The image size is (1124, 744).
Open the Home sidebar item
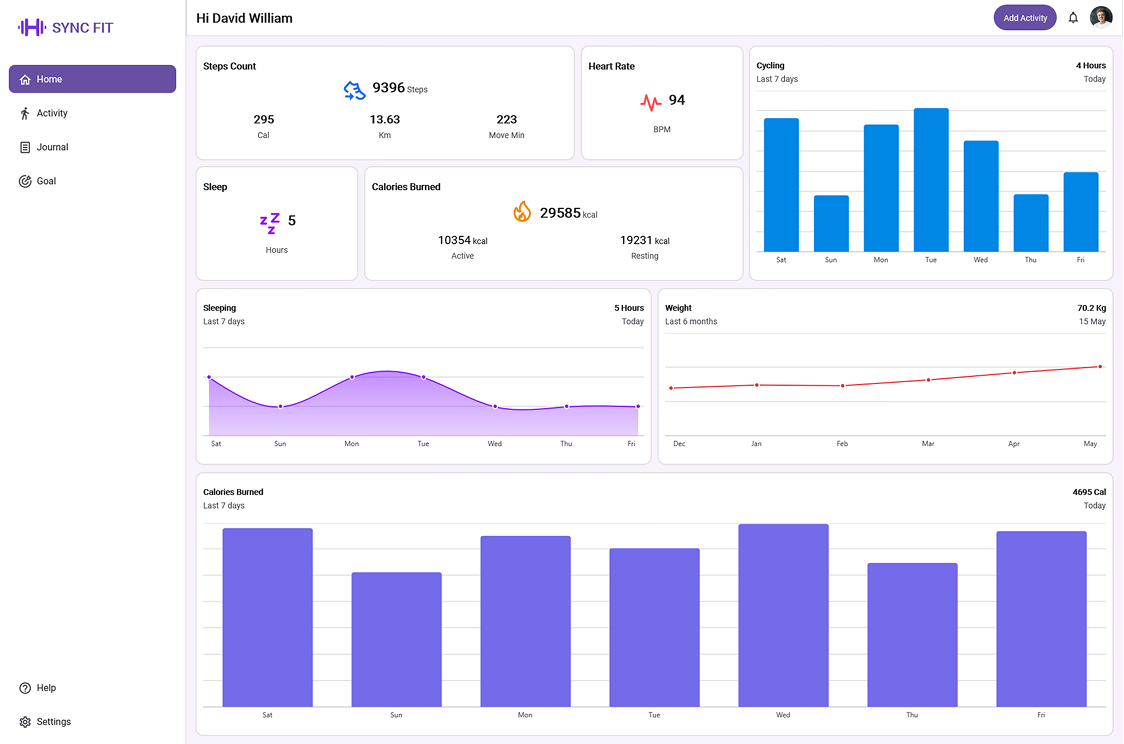tap(92, 79)
